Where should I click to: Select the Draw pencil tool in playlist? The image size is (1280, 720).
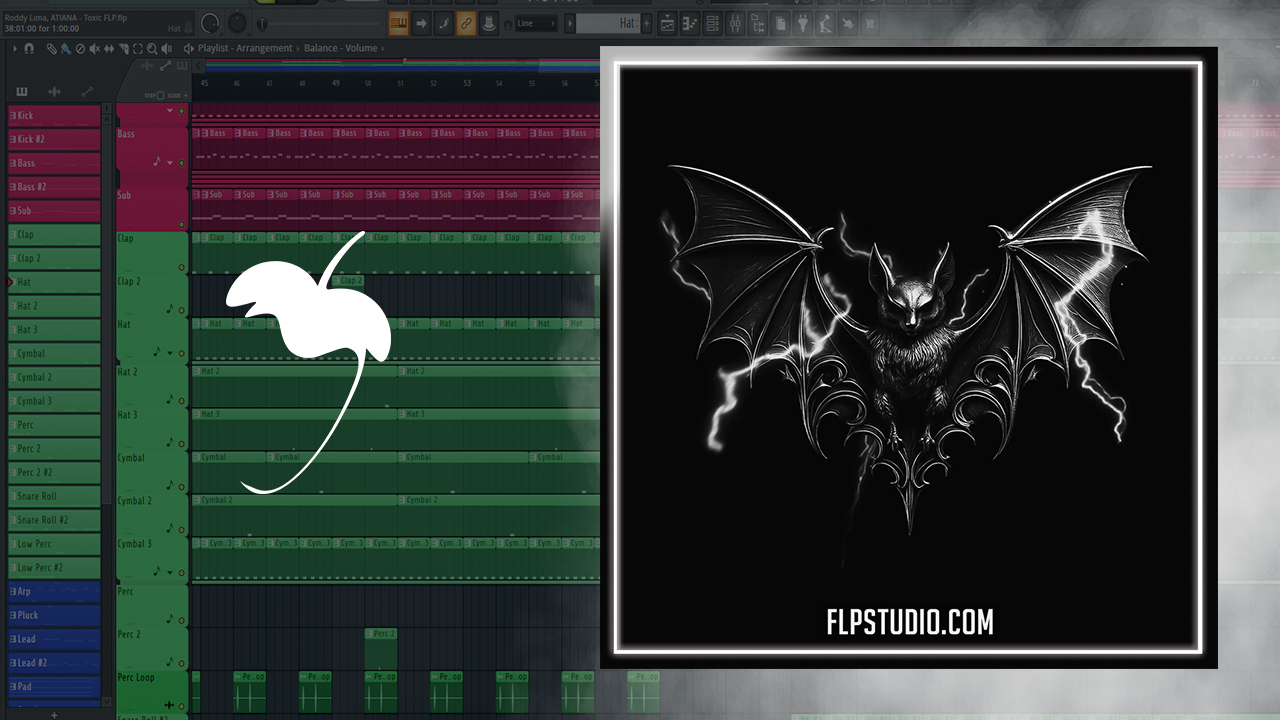tap(52, 48)
